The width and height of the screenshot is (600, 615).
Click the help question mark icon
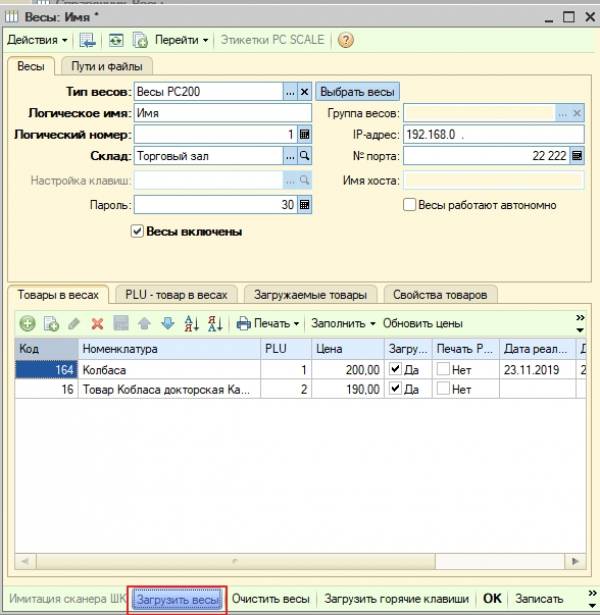pyautogui.click(x=346, y=40)
